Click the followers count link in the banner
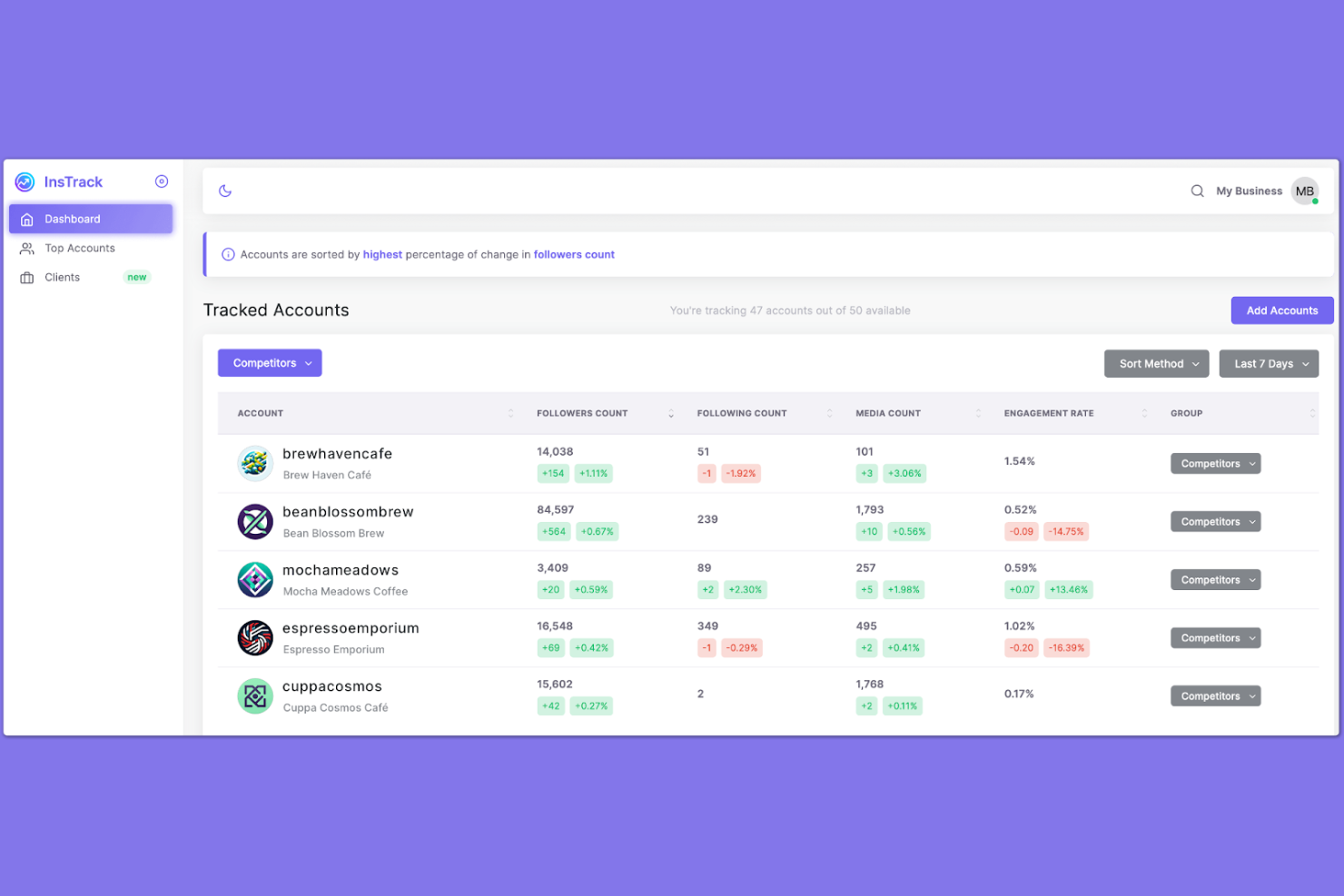1344x896 pixels. (574, 254)
